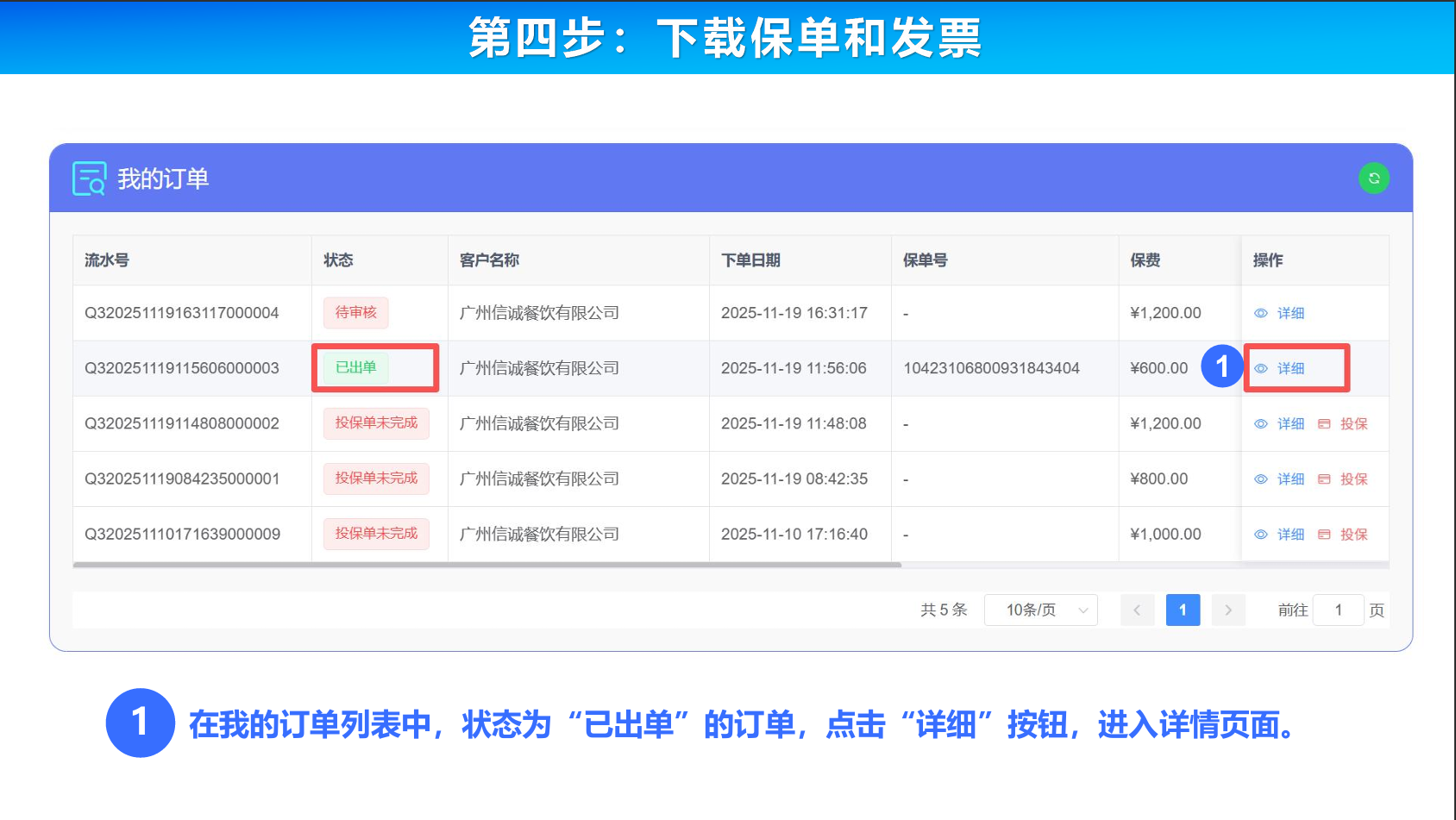Click the 状态 column header

click(x=338, y=260)
